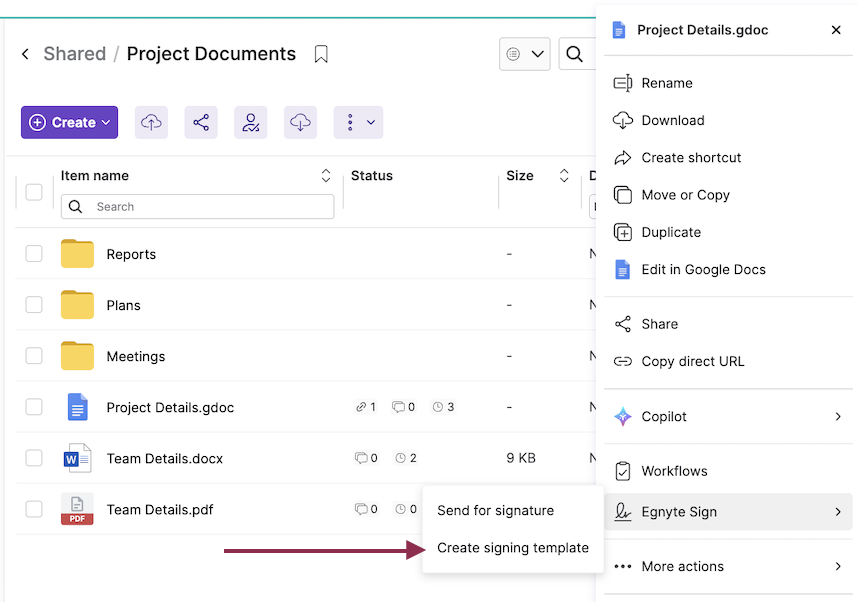Screen dimensions: 858x602
Task: Bookmark the Project Documents folder
Action: pyautogui.click(x=321, y=54)
